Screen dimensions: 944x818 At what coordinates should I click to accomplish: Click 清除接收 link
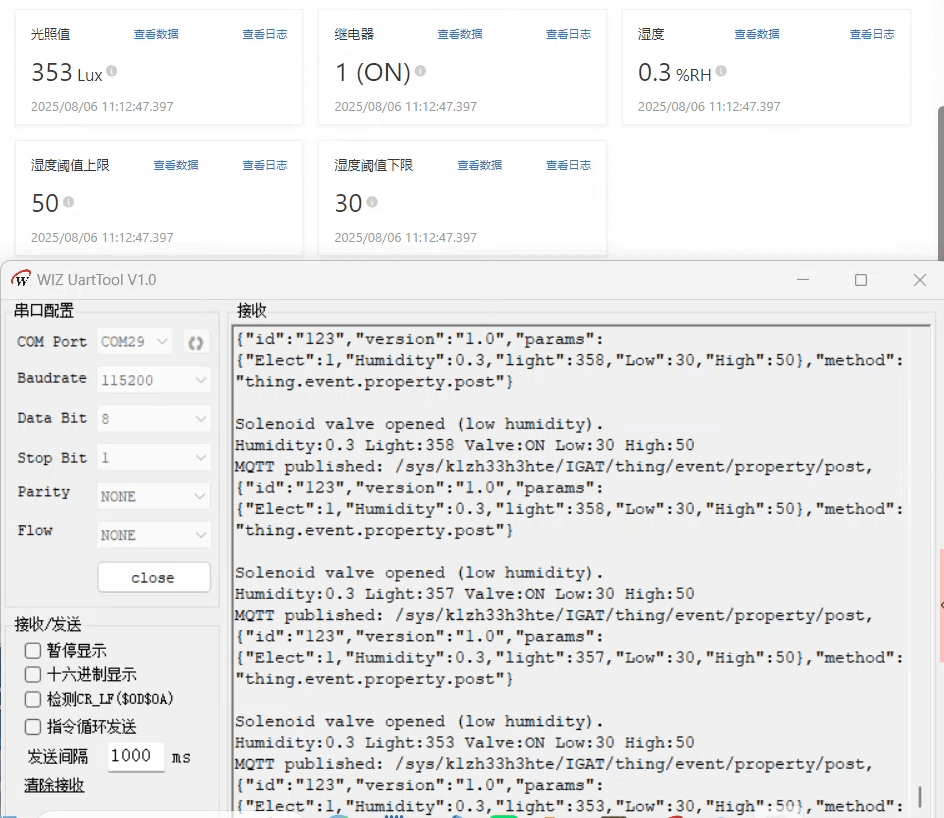coord(54,785)
